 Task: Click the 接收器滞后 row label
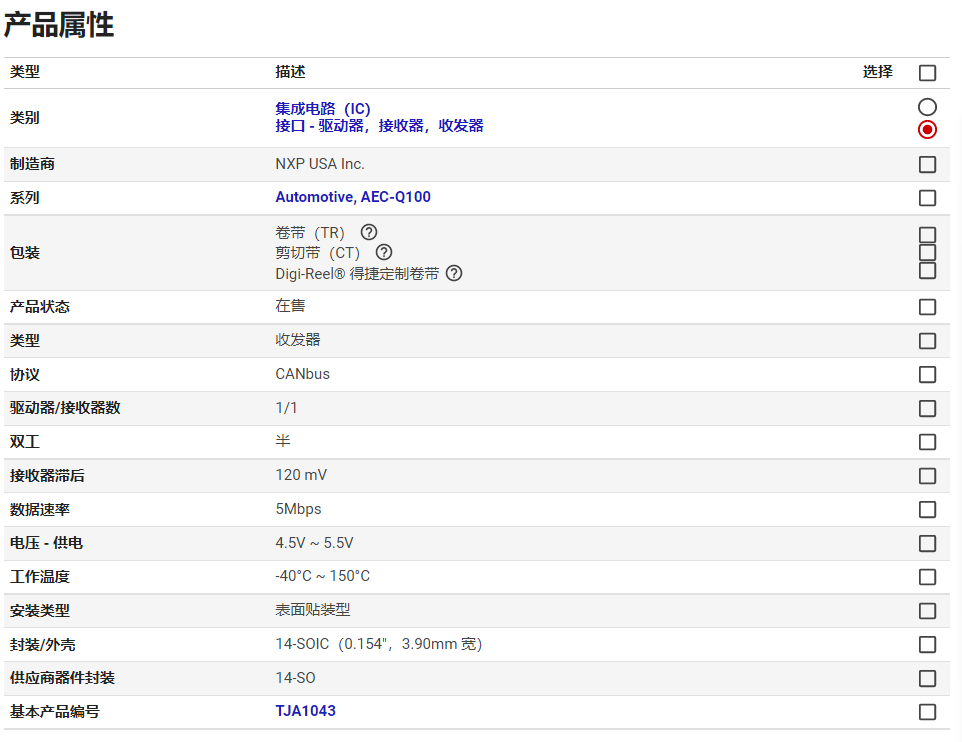[47, 476]
